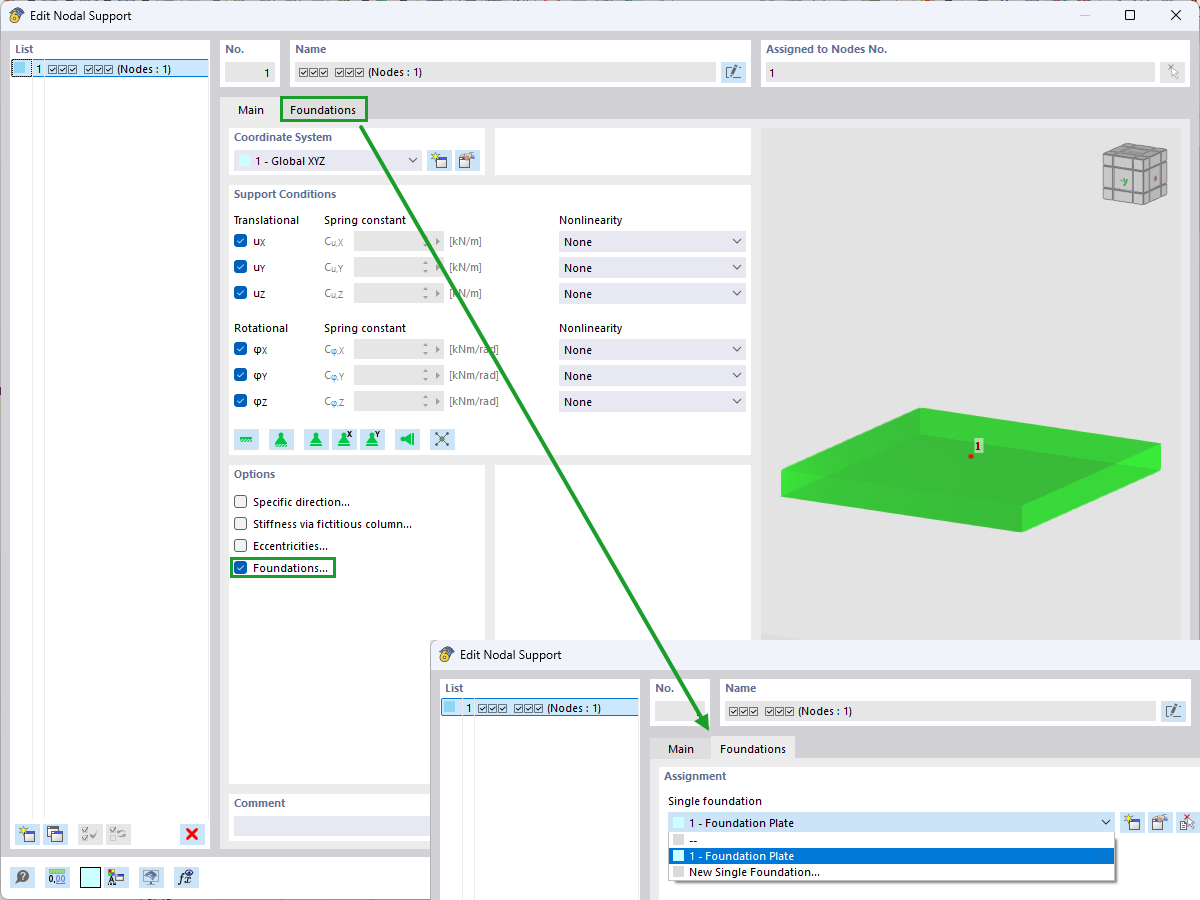
Task: Switch to the Main tab
Action: (x=250, y=110)
